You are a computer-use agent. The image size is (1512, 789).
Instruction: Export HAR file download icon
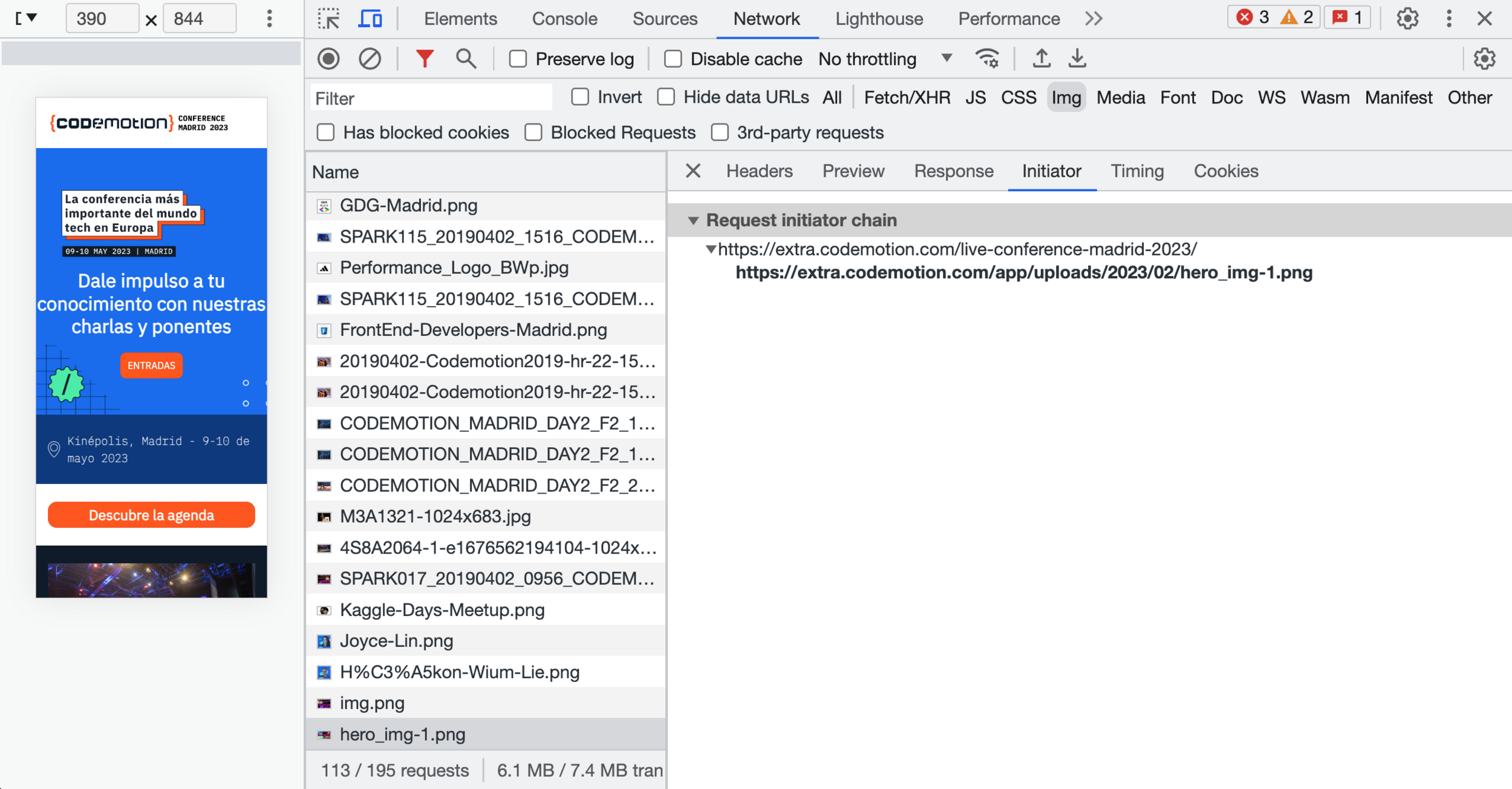point(1077,59)
